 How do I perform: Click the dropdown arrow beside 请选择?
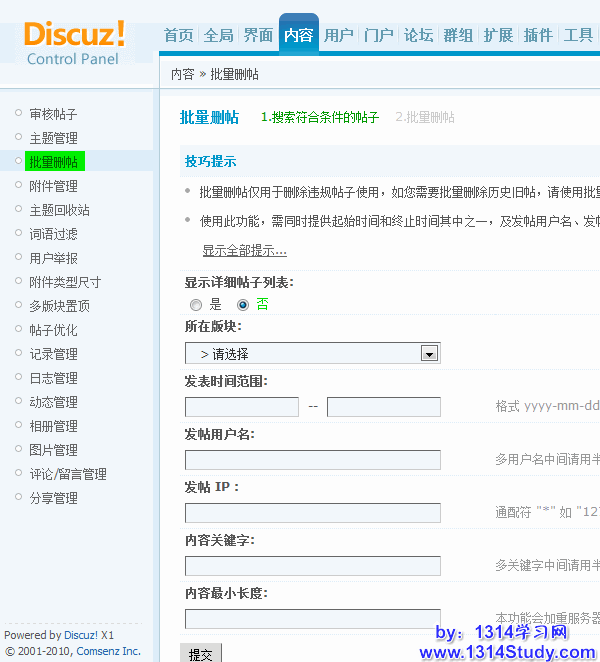429,353
